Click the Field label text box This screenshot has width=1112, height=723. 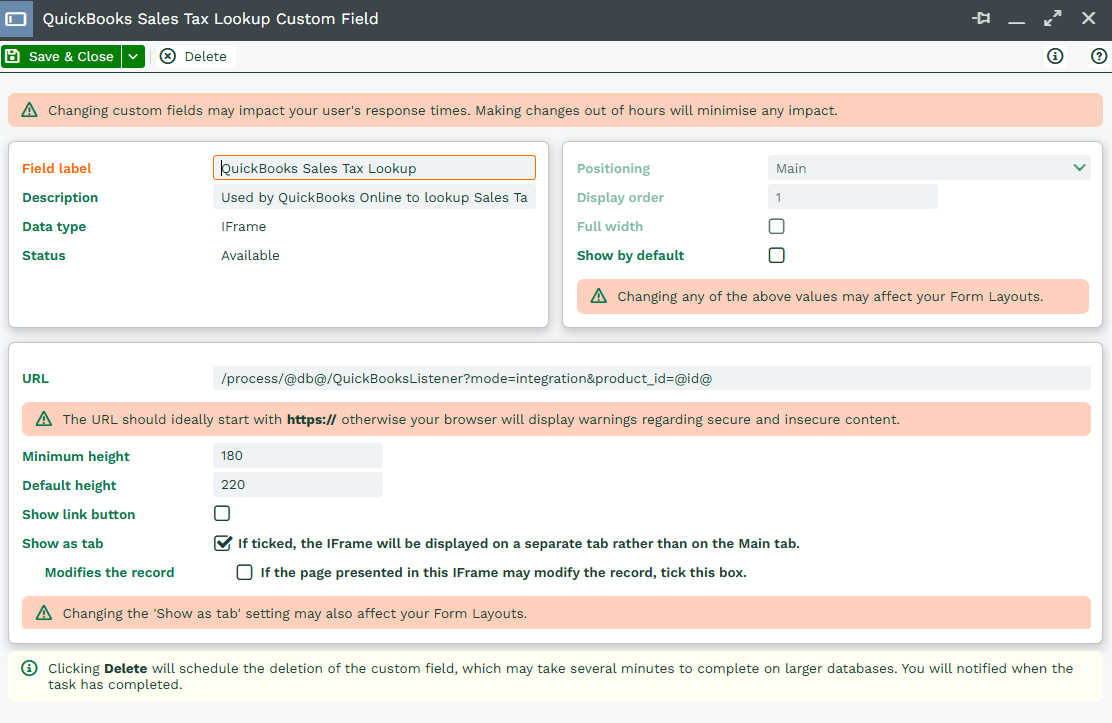[x=374, y=168]
